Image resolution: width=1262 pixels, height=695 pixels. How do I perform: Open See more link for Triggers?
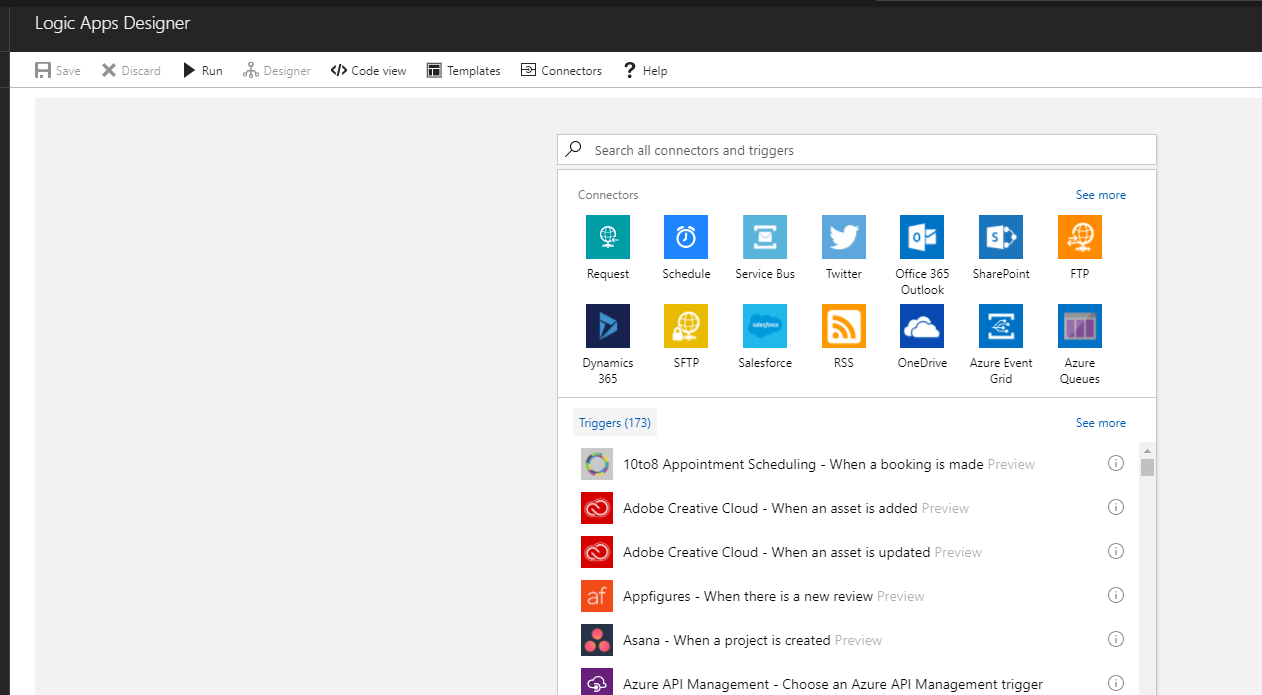[x=1100, y=423]
